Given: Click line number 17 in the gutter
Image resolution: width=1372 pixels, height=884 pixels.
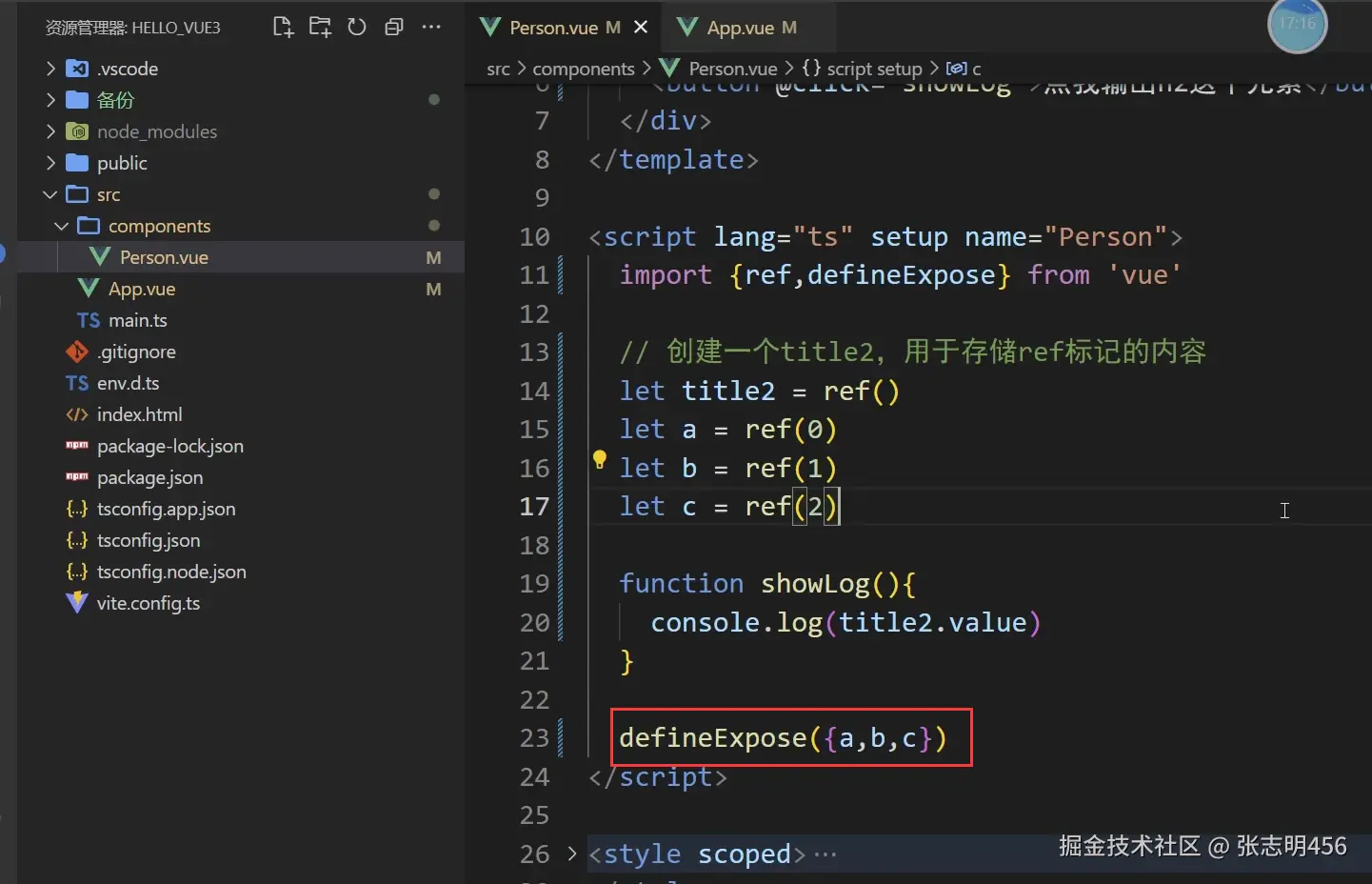Looking at the screenshot, I should point(534,507).
